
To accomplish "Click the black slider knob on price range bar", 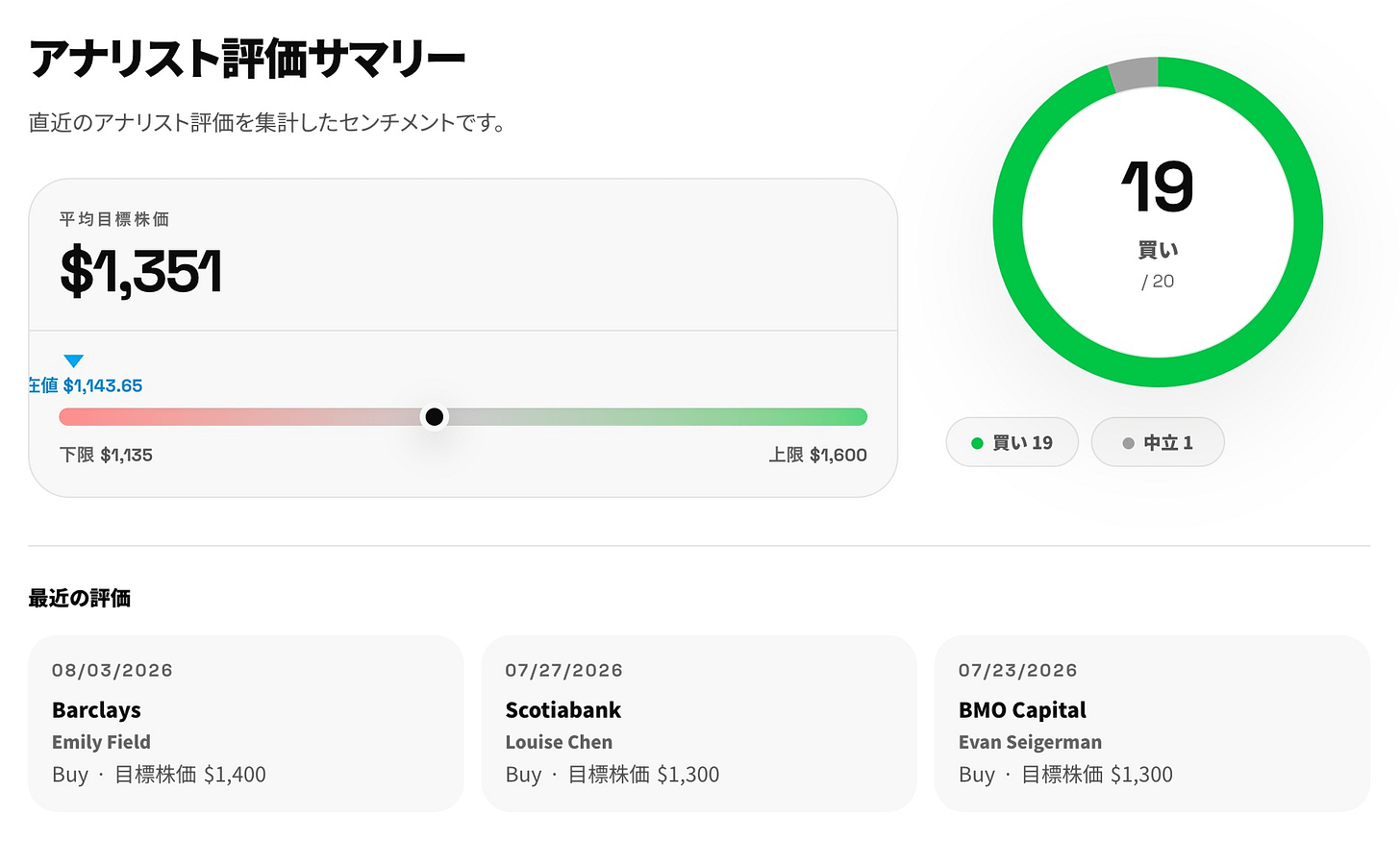I will click(435, 416).
